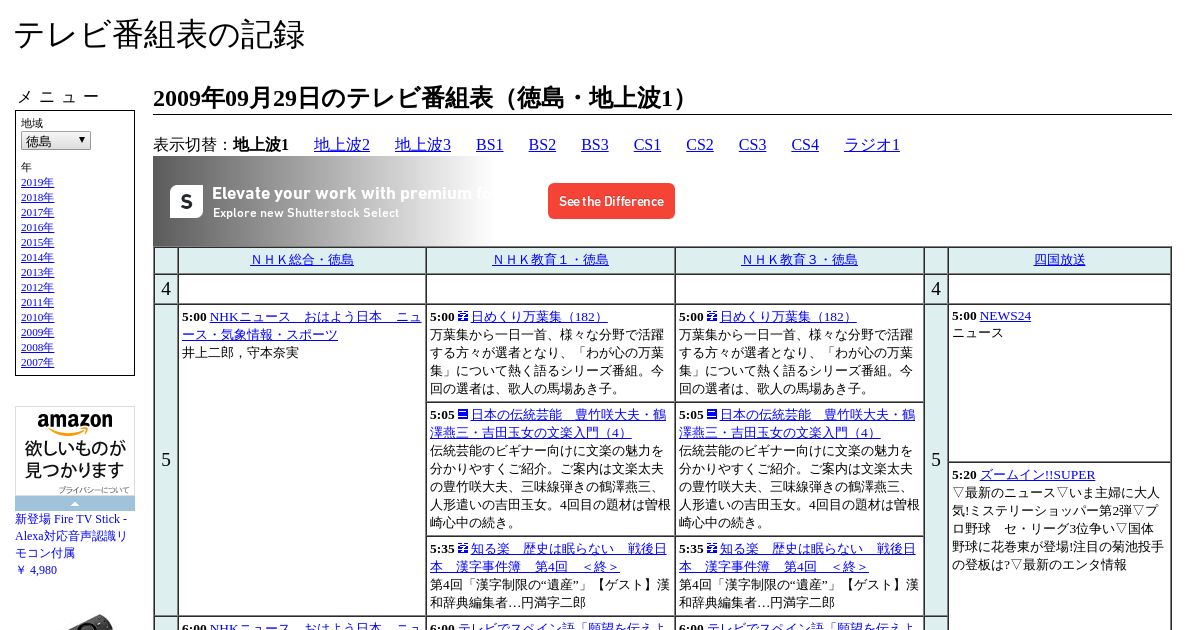
Task: Click the blue icon before 日本の伝統芸能 in NHK教育1 column
Action: 463,415
